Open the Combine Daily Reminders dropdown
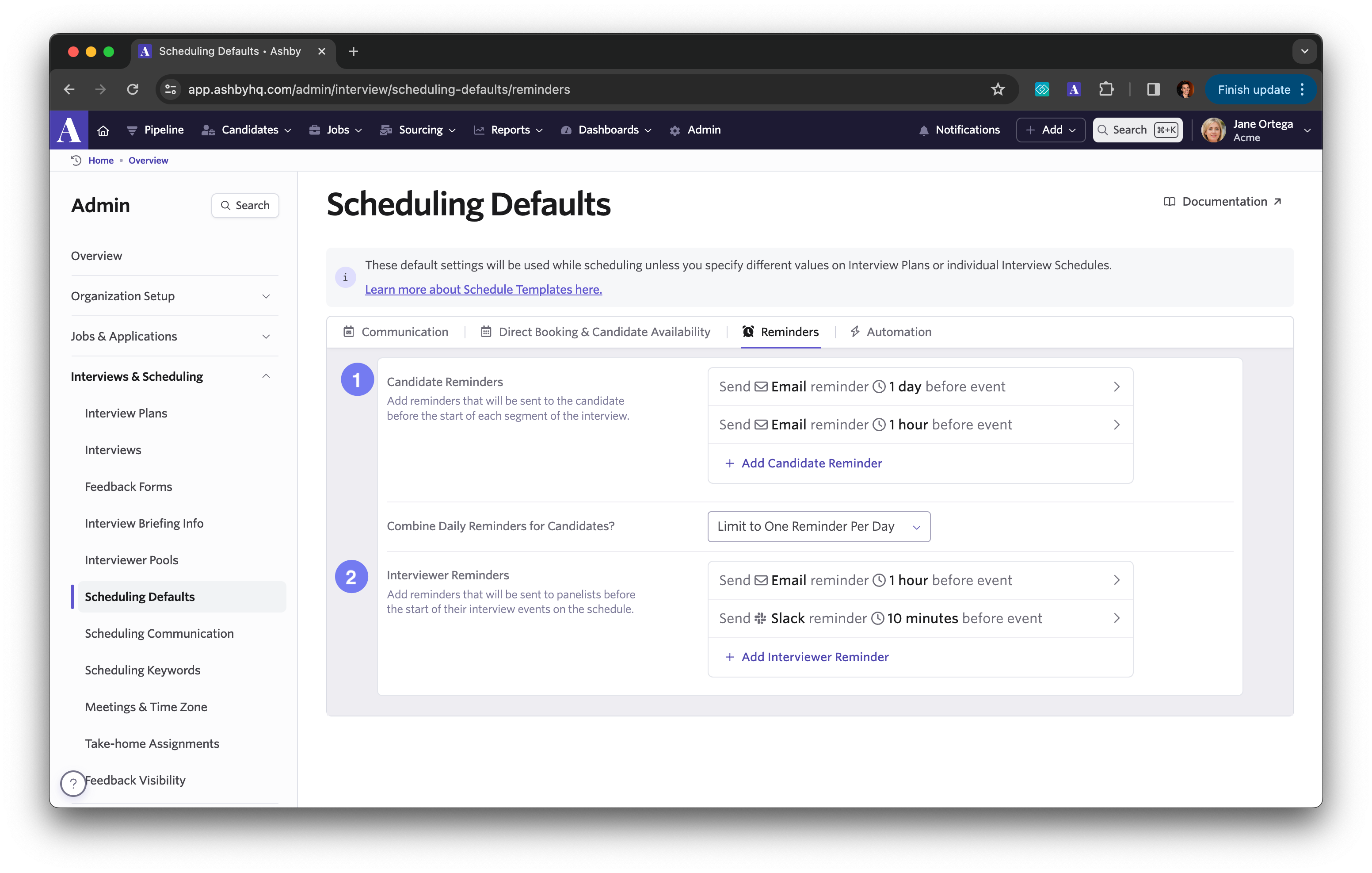 [x=817, y=525]
